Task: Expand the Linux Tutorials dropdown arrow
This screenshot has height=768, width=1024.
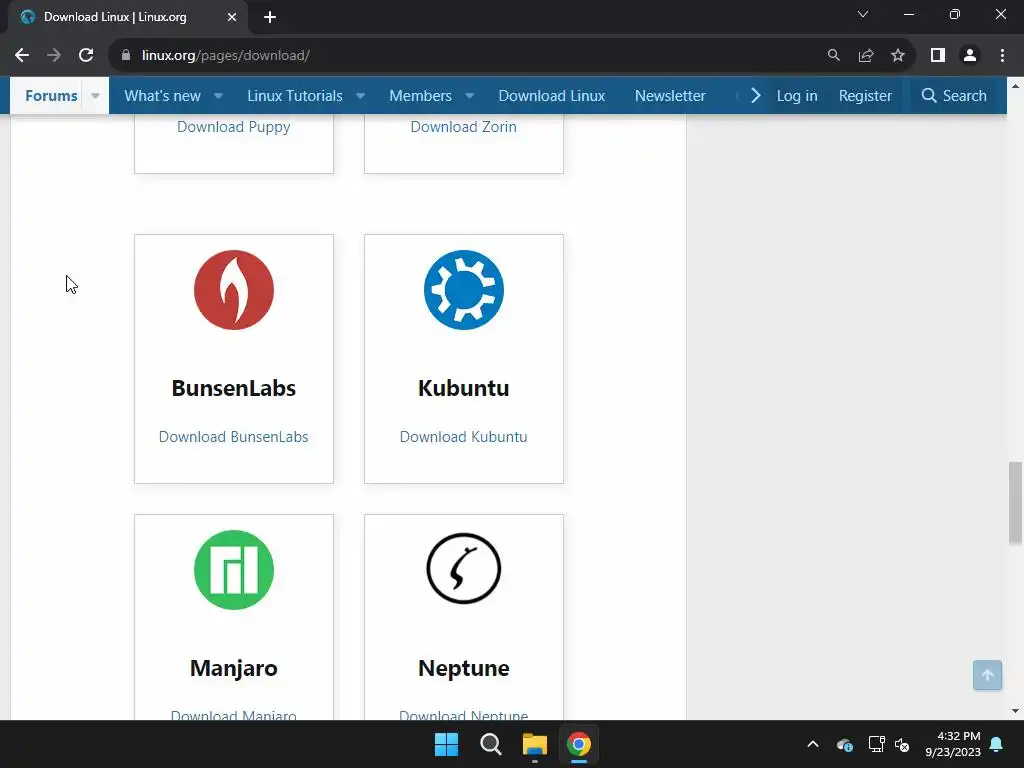Action: point(360,96)
